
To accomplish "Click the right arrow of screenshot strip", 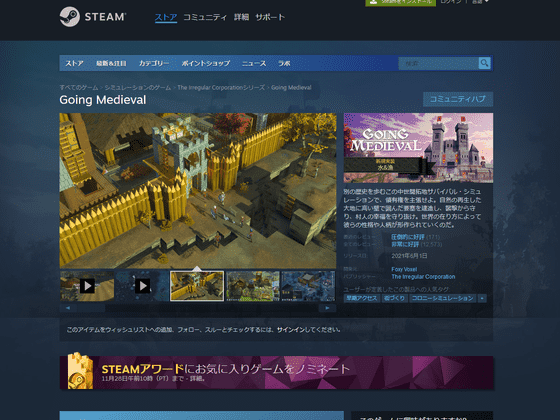I will [x=328, y=308].
